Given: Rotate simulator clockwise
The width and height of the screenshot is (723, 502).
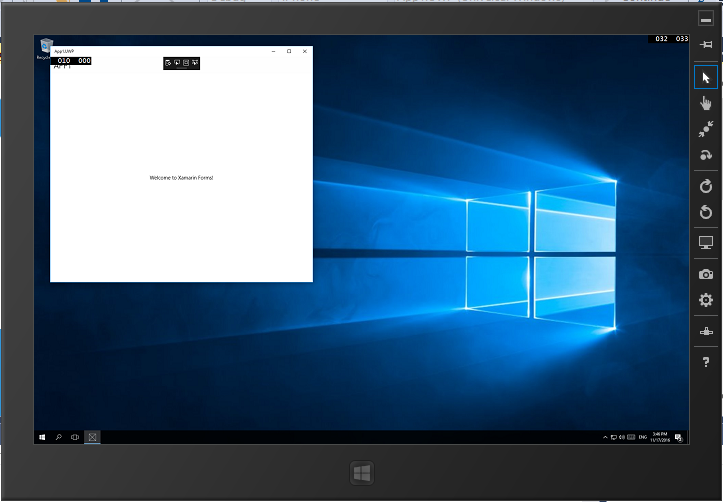Looking at the screenshot, I should (705, 186).
